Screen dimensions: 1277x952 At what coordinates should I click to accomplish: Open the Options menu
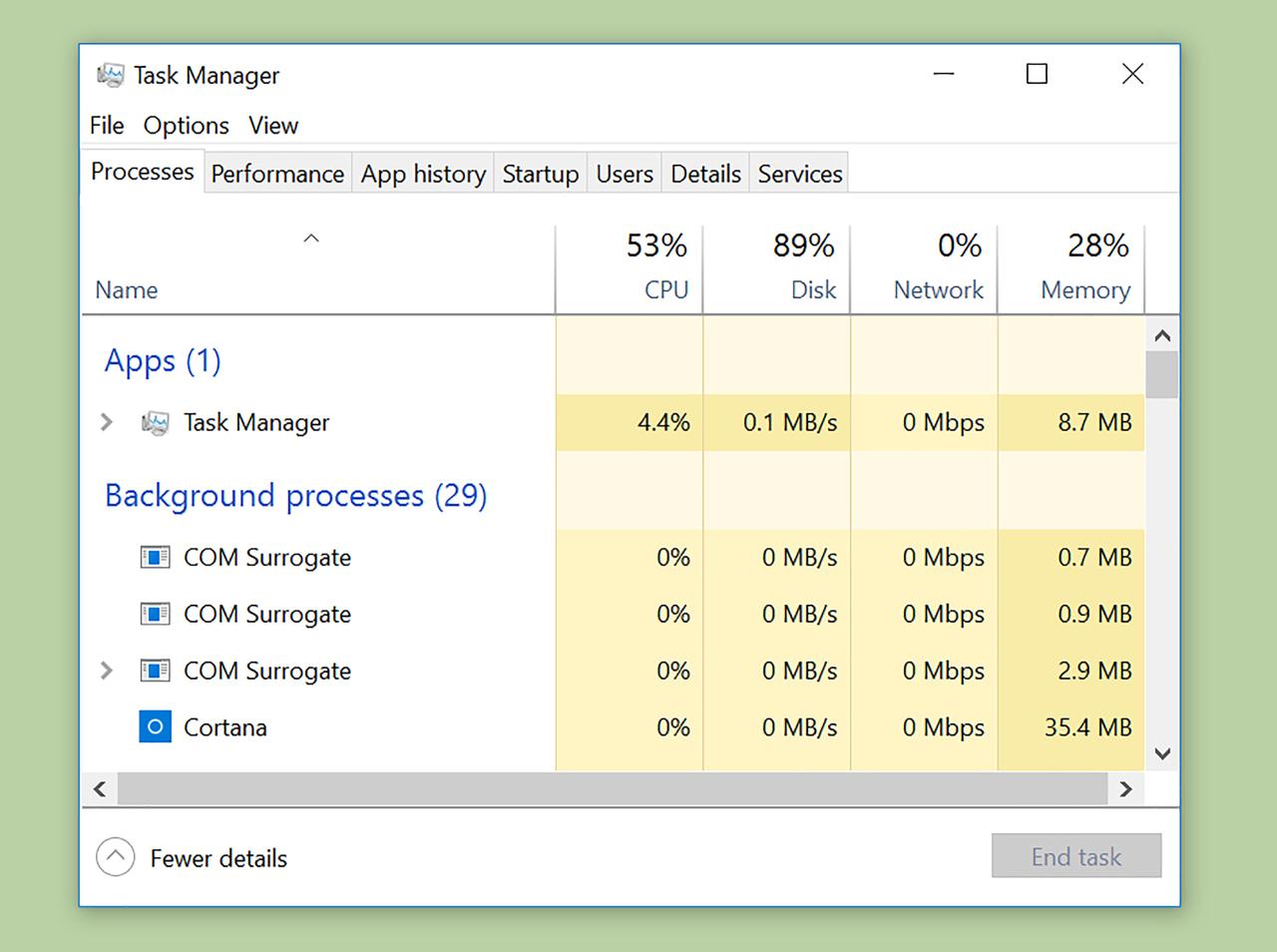(x=186, y=126)
